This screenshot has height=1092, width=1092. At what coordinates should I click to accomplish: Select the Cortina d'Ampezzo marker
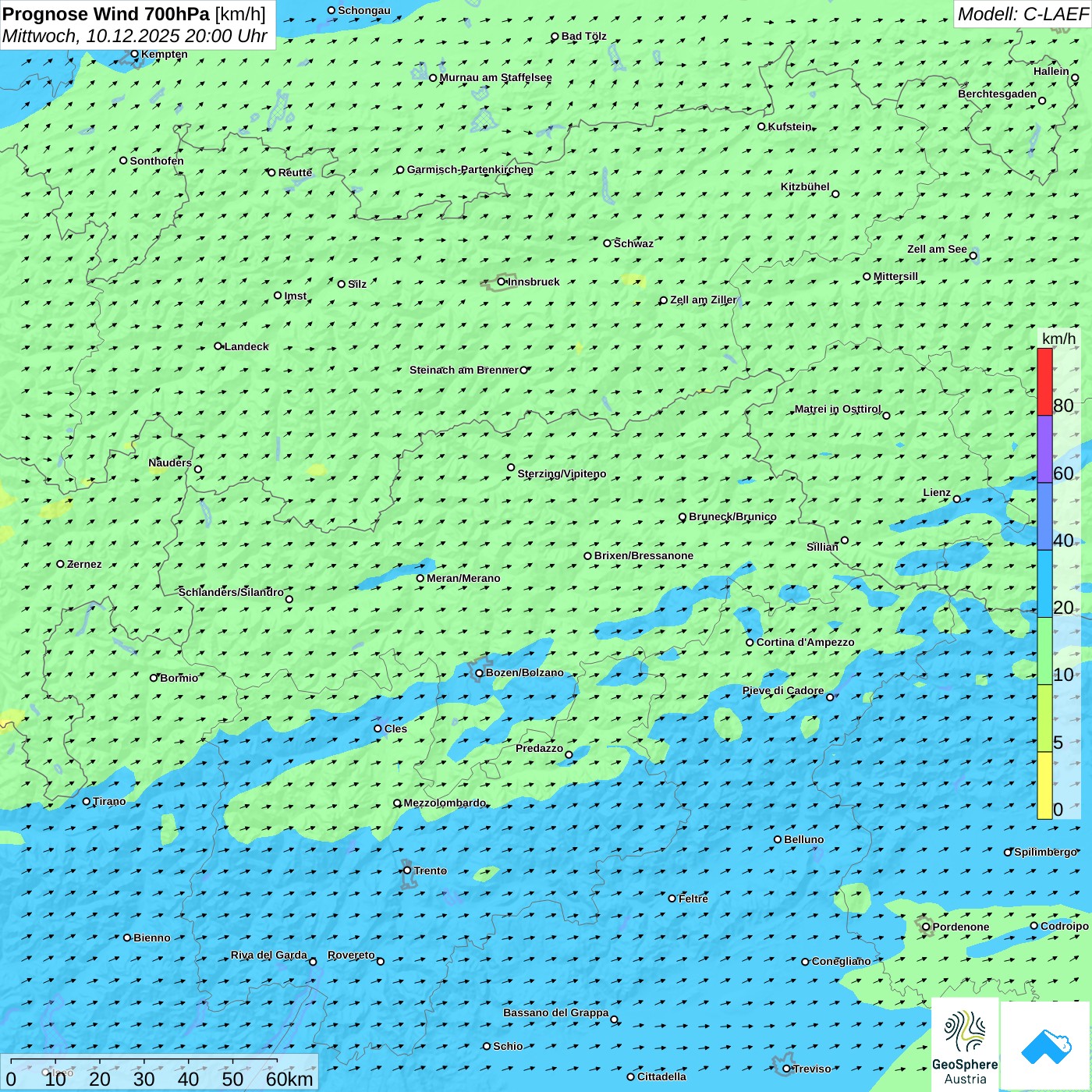(x=750, y=643)
